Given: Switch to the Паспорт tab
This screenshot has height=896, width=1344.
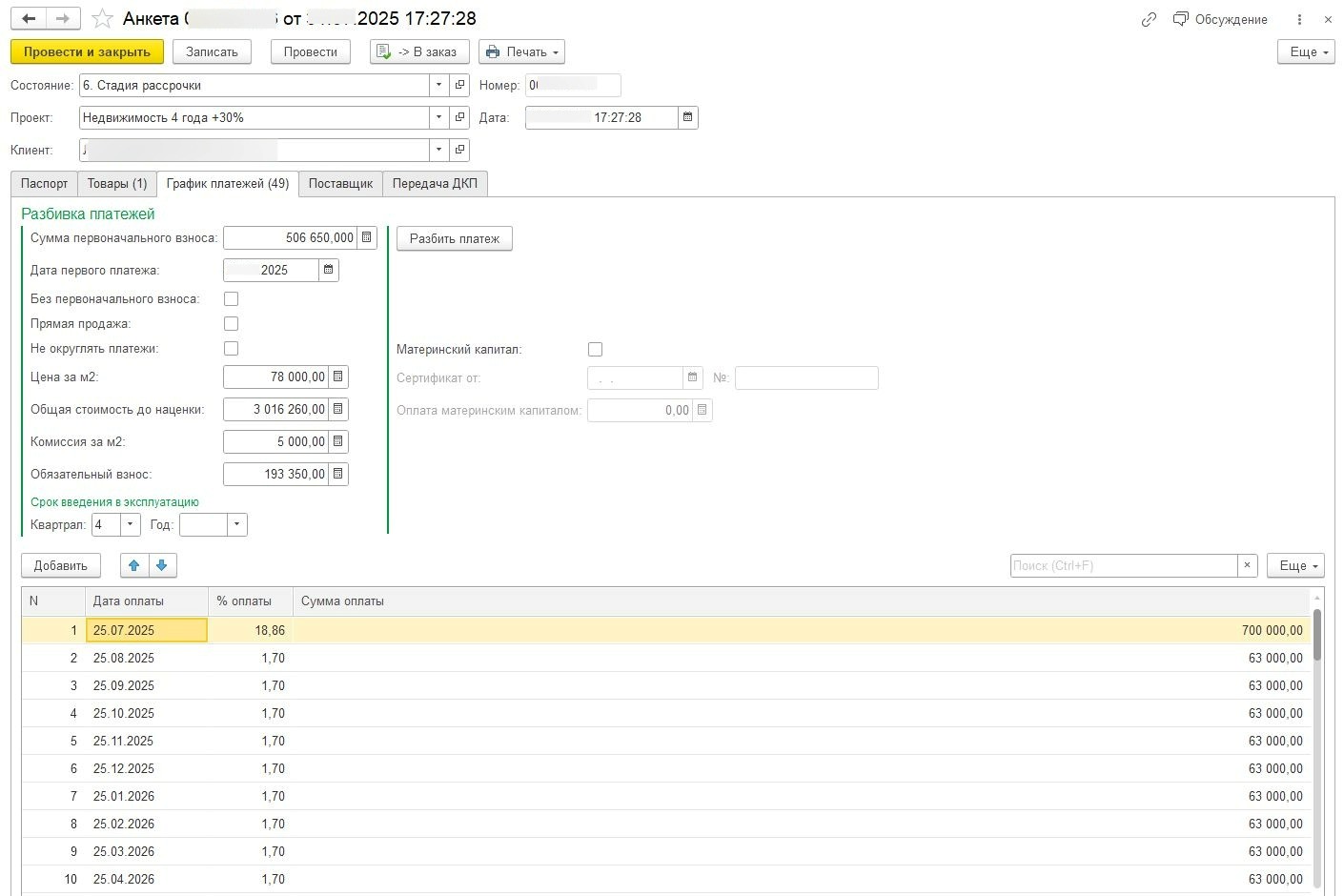Looking at the screenshot, I should 44,183.
